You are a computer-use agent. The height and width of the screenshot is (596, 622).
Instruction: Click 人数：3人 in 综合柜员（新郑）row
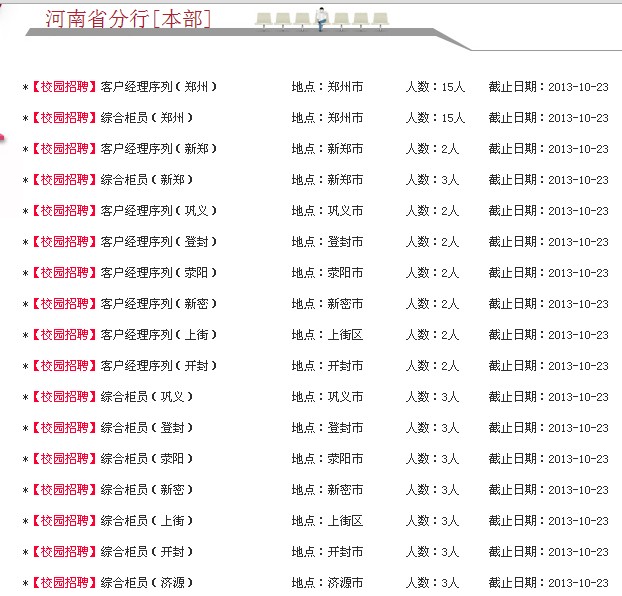(432, 179)
